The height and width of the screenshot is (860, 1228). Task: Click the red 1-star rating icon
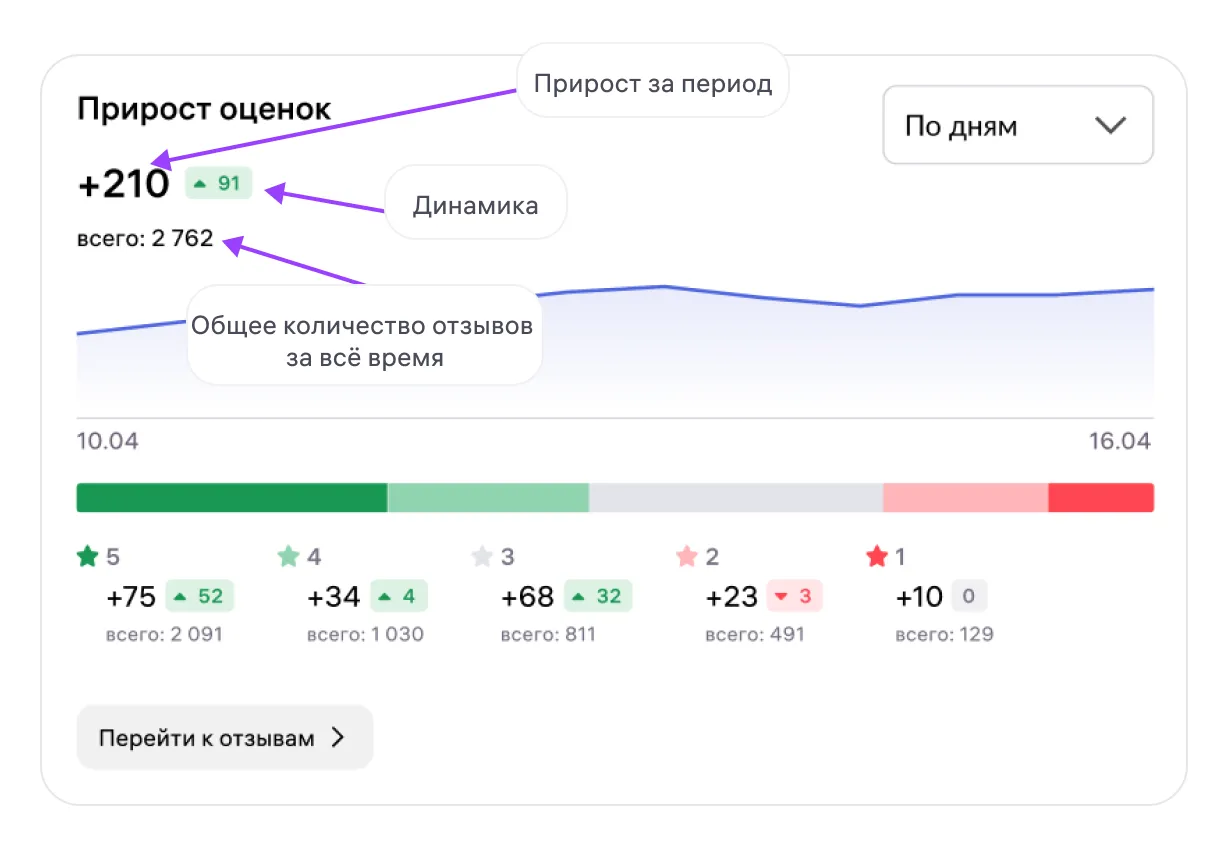click(877, 557)
